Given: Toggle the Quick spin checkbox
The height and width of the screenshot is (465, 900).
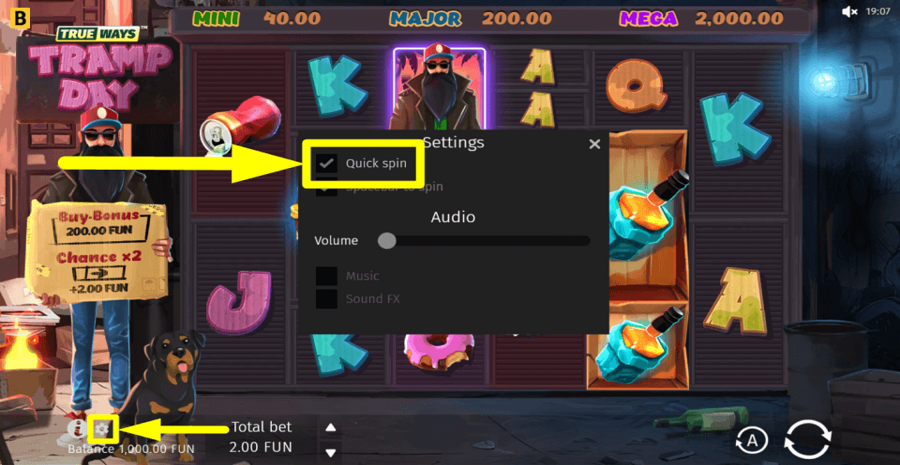Looking at the screenshot, I should 327,164.
